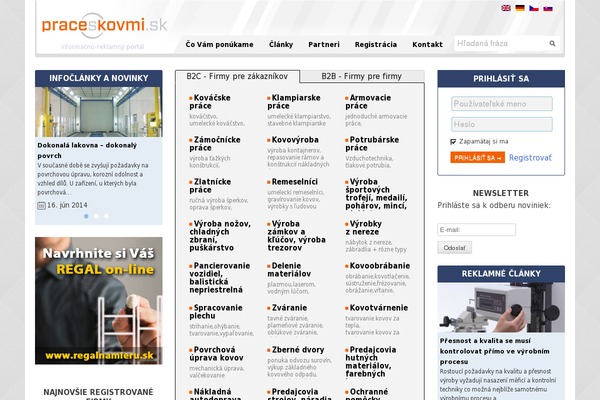Open 'Kovoobrábanie' category
The height and width of the screenshot is (400, 600).
pyautogui.click(x=377, y=266)
